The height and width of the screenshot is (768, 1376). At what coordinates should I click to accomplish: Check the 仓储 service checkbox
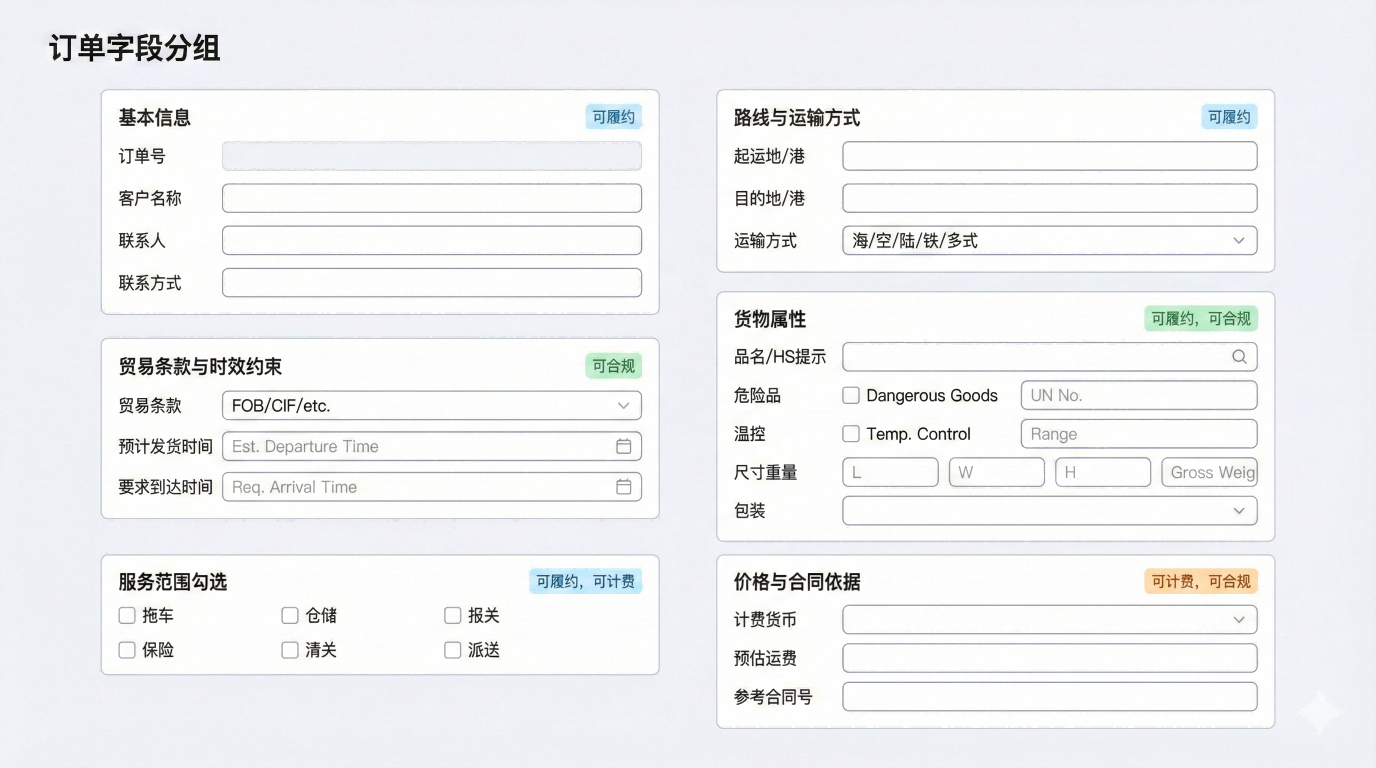(290, 616)
